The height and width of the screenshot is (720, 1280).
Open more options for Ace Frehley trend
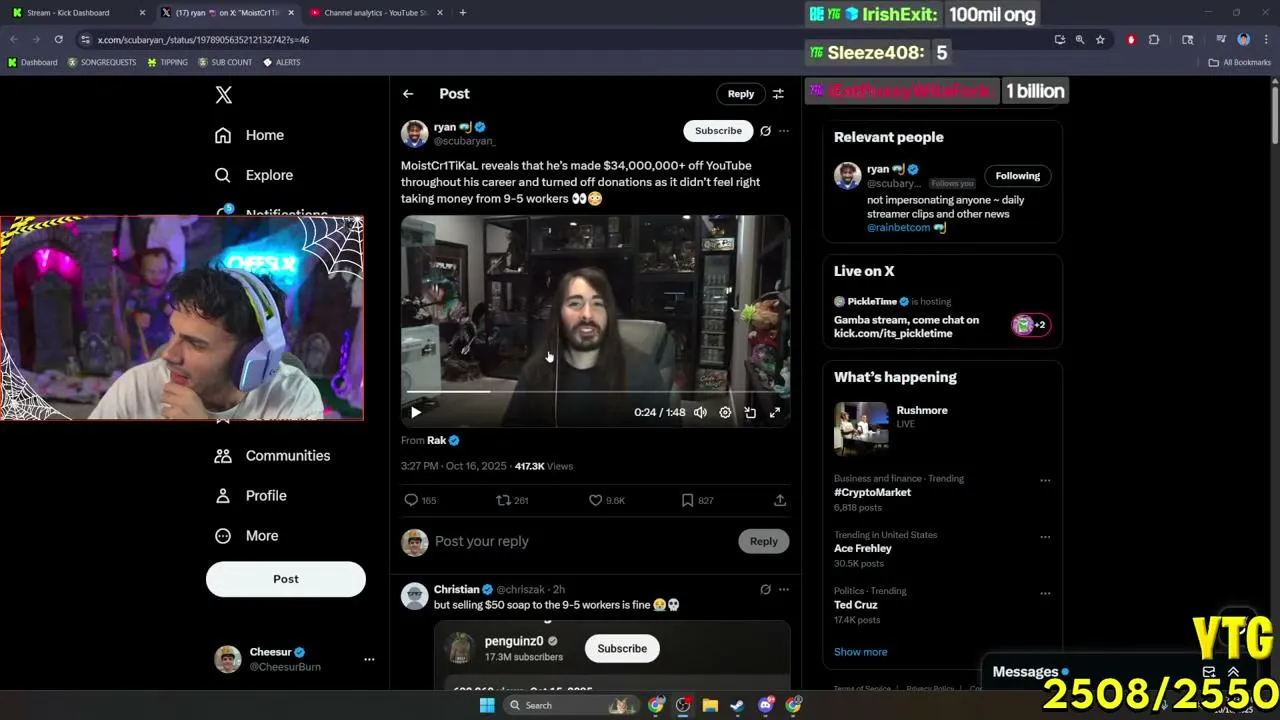[1045, 536]
